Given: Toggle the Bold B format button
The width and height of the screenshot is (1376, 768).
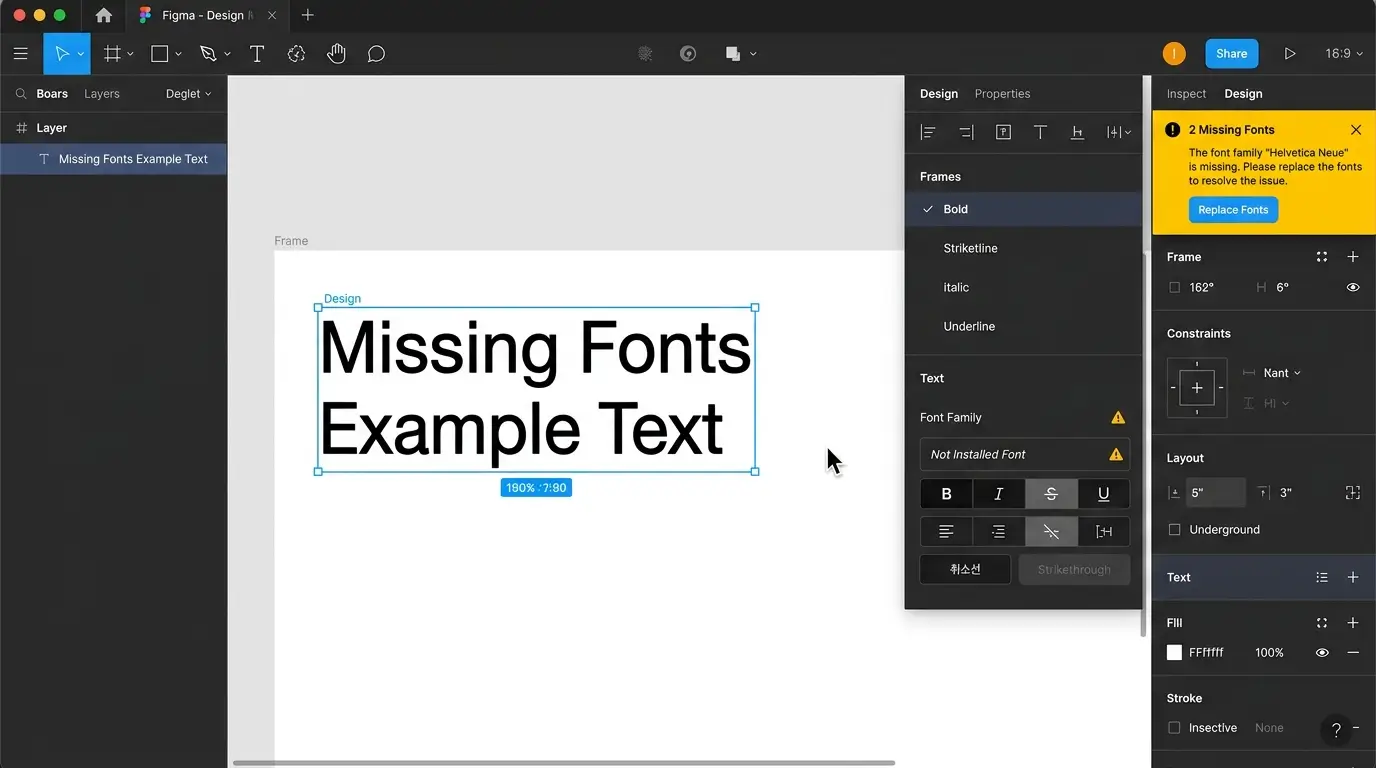Looking at the screenshot, I should pos(946,494).
